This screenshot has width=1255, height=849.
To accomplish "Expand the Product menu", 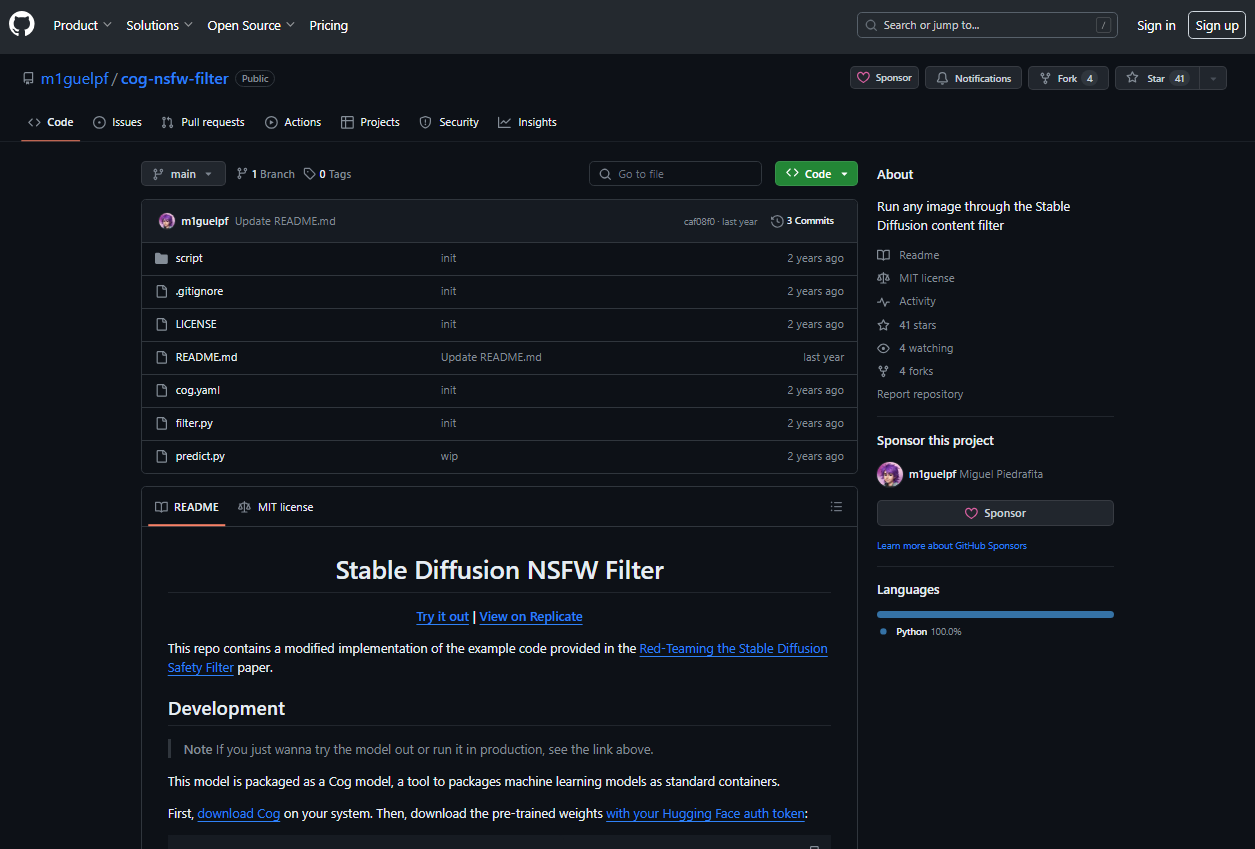I will coord(82,25).
